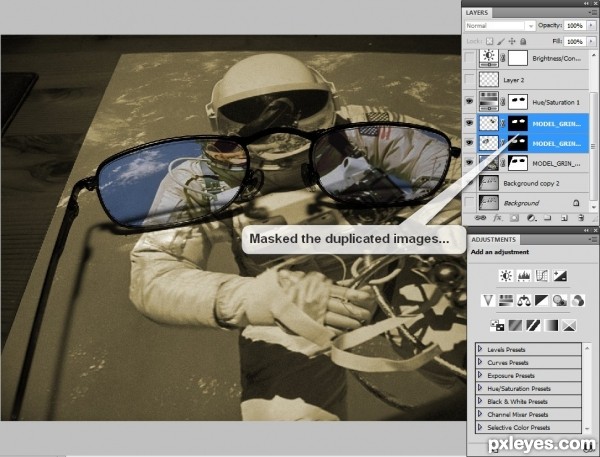Expand Hue/Saturation Presets

coord(480,388)
